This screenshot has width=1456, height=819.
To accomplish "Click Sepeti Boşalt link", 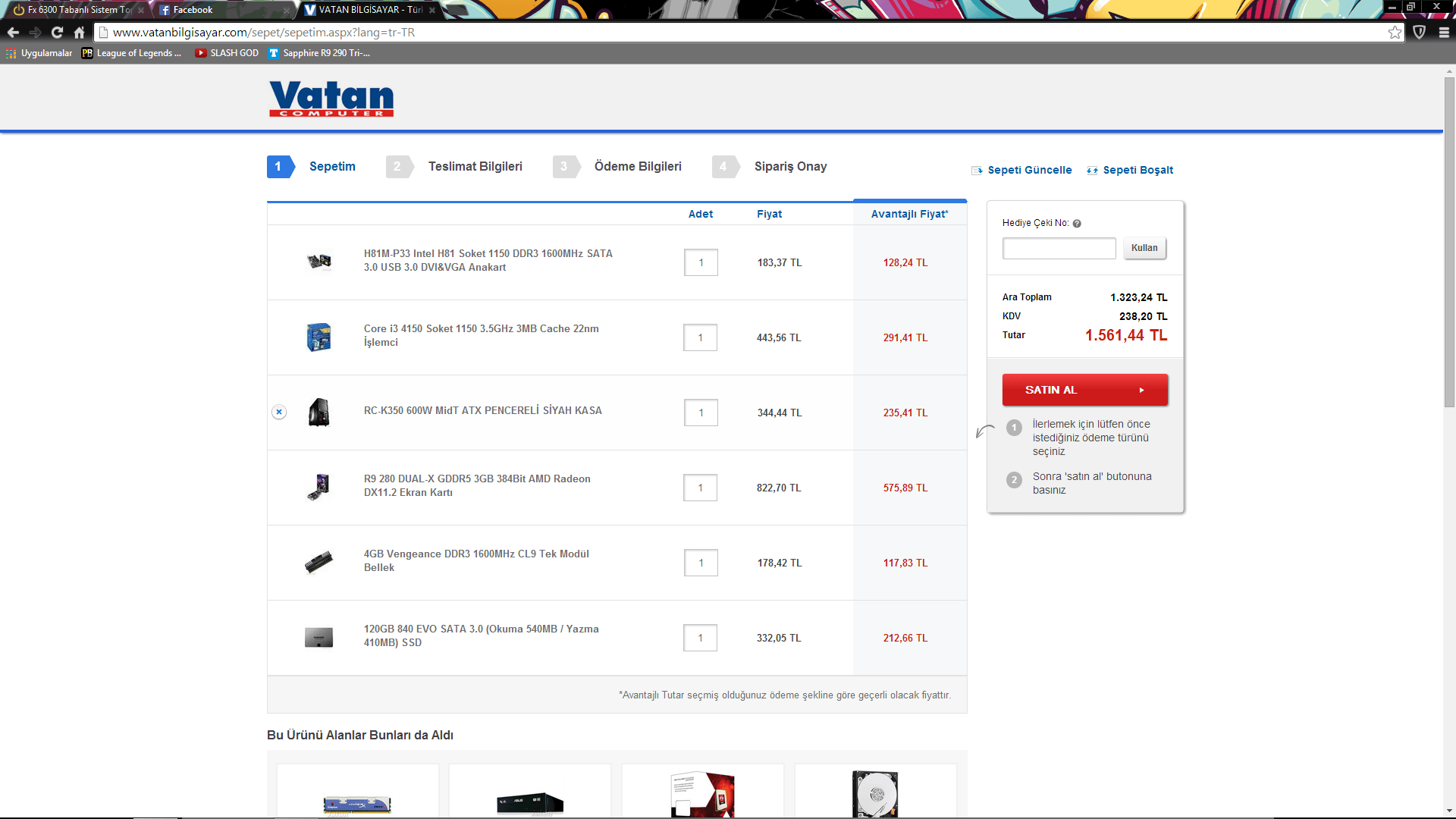I will [1137, 170].
